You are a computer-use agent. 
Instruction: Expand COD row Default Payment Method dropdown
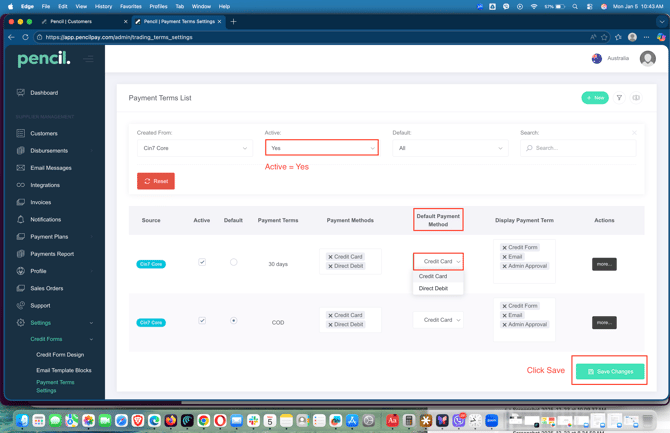438,320
